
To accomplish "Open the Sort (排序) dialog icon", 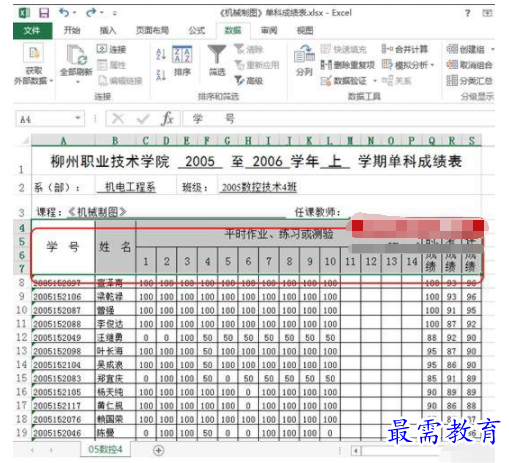I will [182, 54].
